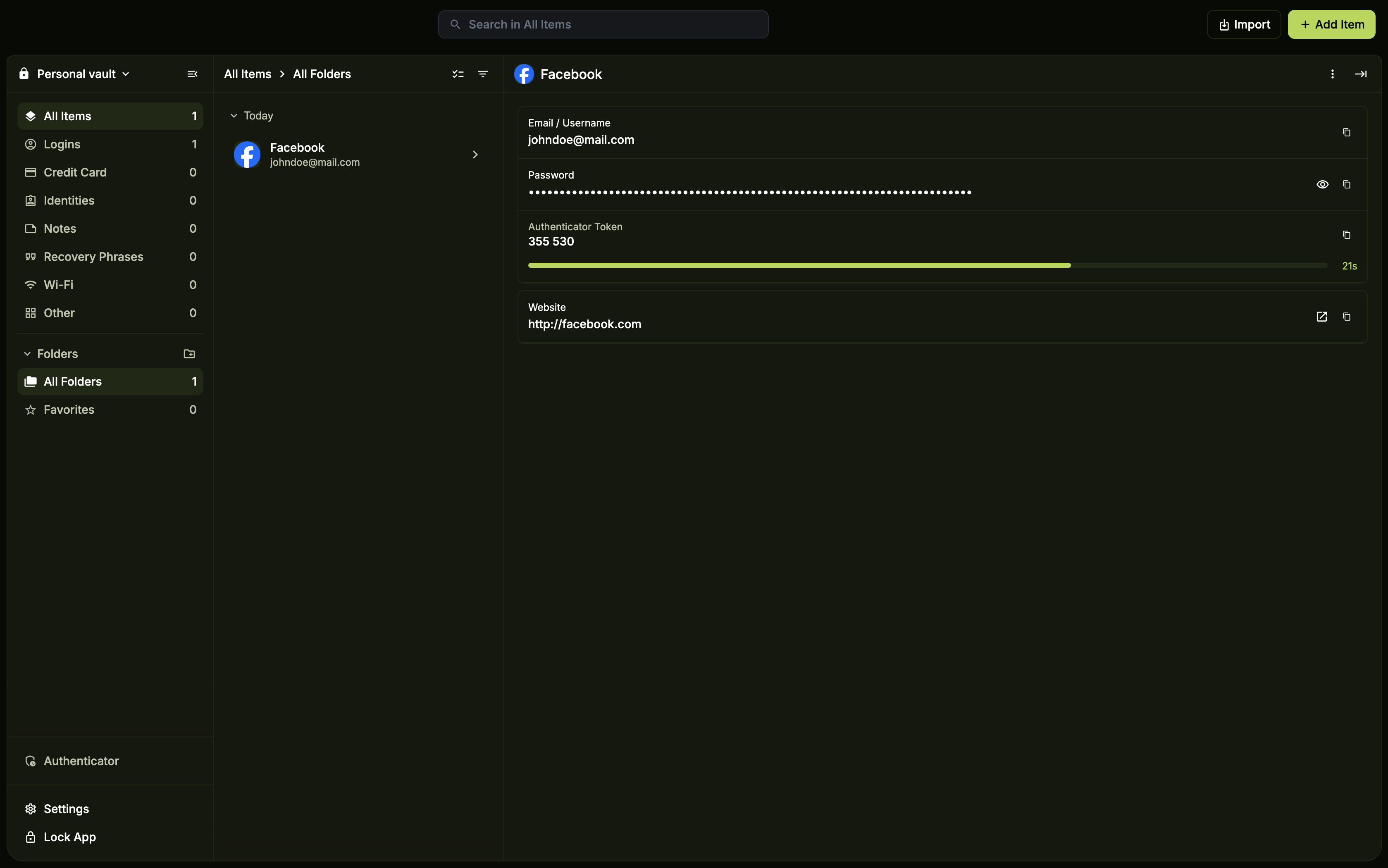Select Notes category
The height and width of the screenshot is (868, 1388).
pyautogui.click(x=110, y=229)
